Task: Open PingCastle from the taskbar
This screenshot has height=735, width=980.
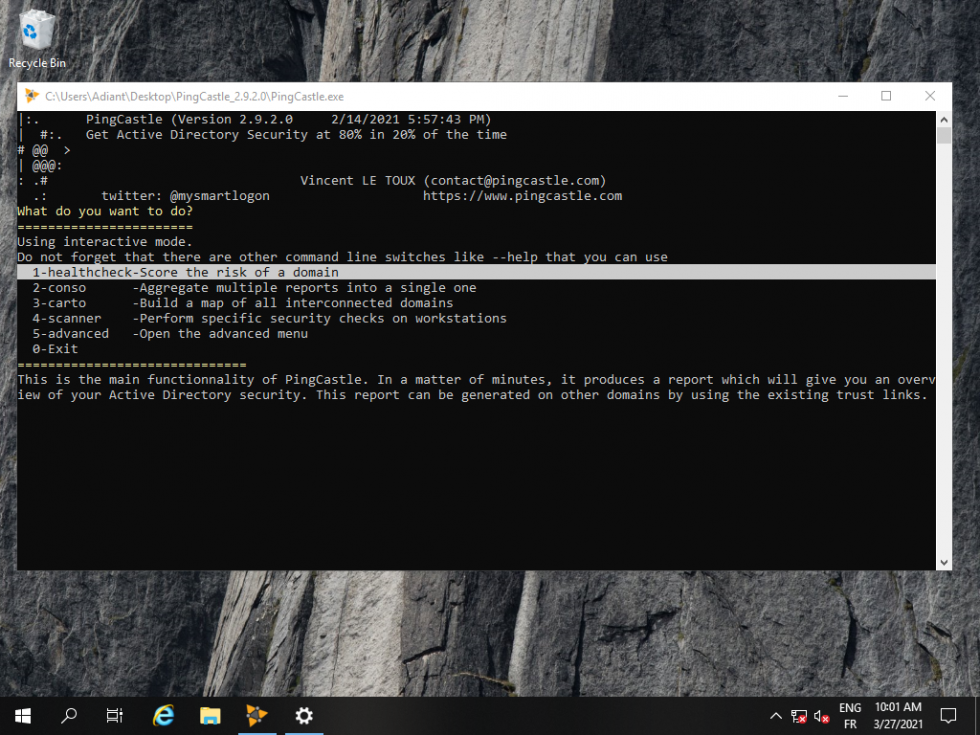Action: pyautogui.click(x=257, y=715)
